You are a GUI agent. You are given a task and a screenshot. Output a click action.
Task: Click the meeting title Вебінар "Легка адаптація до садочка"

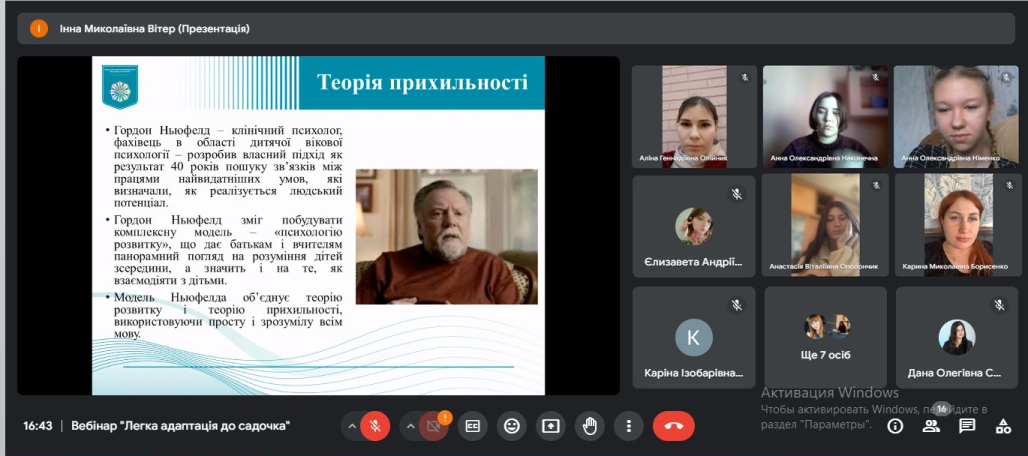(181, 426)
